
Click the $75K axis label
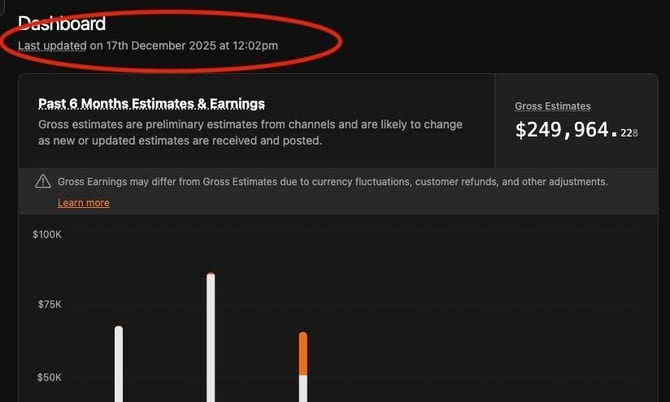pyautogui.click(x=47, y=305)
